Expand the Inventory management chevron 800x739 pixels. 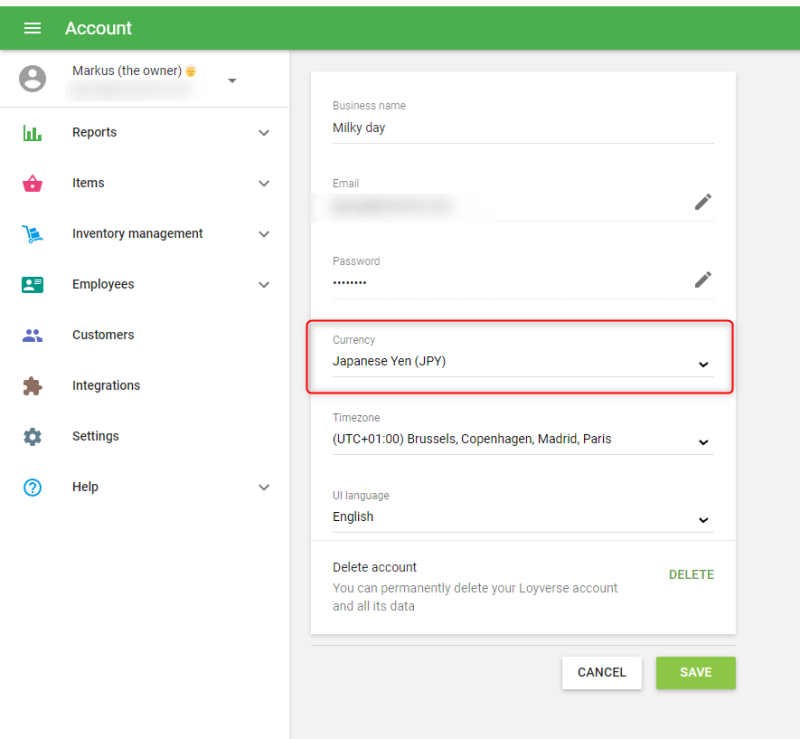click(x=264, y=234)
